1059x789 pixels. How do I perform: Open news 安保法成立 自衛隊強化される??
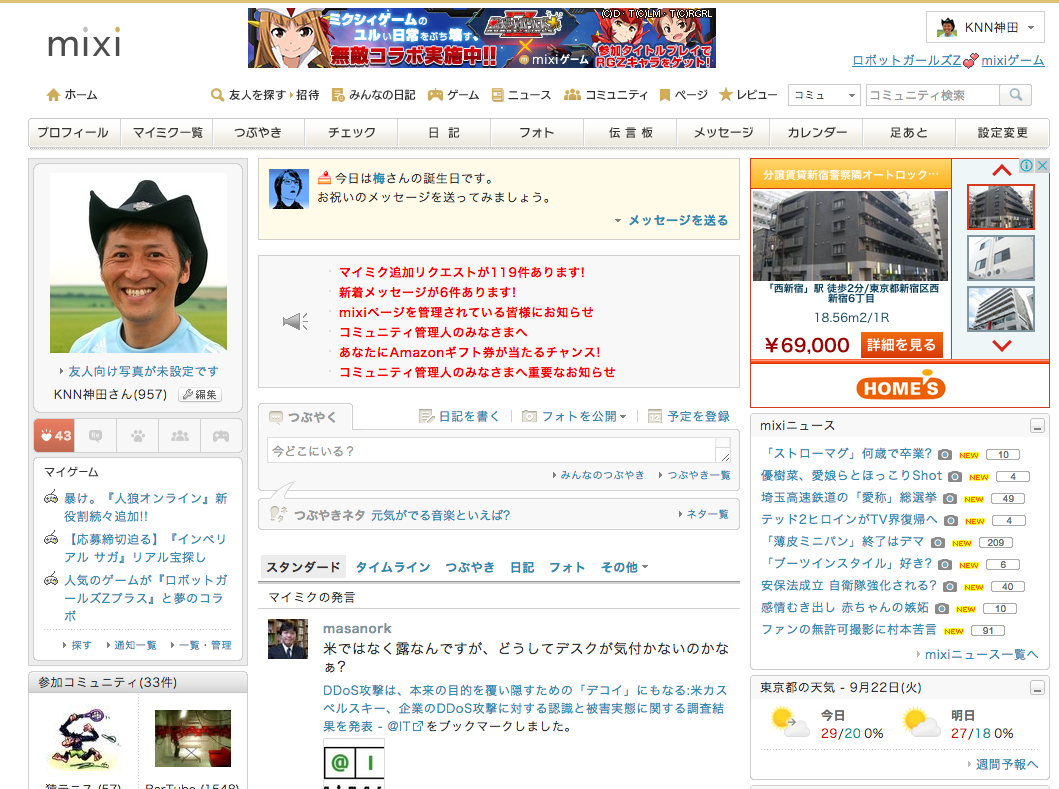tap(849, 585)
